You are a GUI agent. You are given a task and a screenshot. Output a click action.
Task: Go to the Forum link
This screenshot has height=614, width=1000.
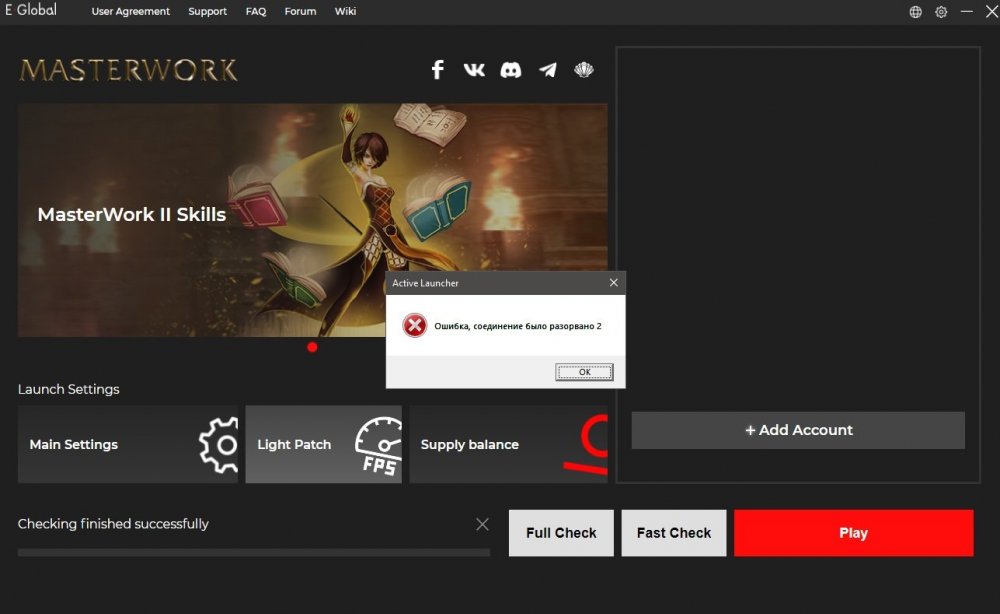(300, 12)
